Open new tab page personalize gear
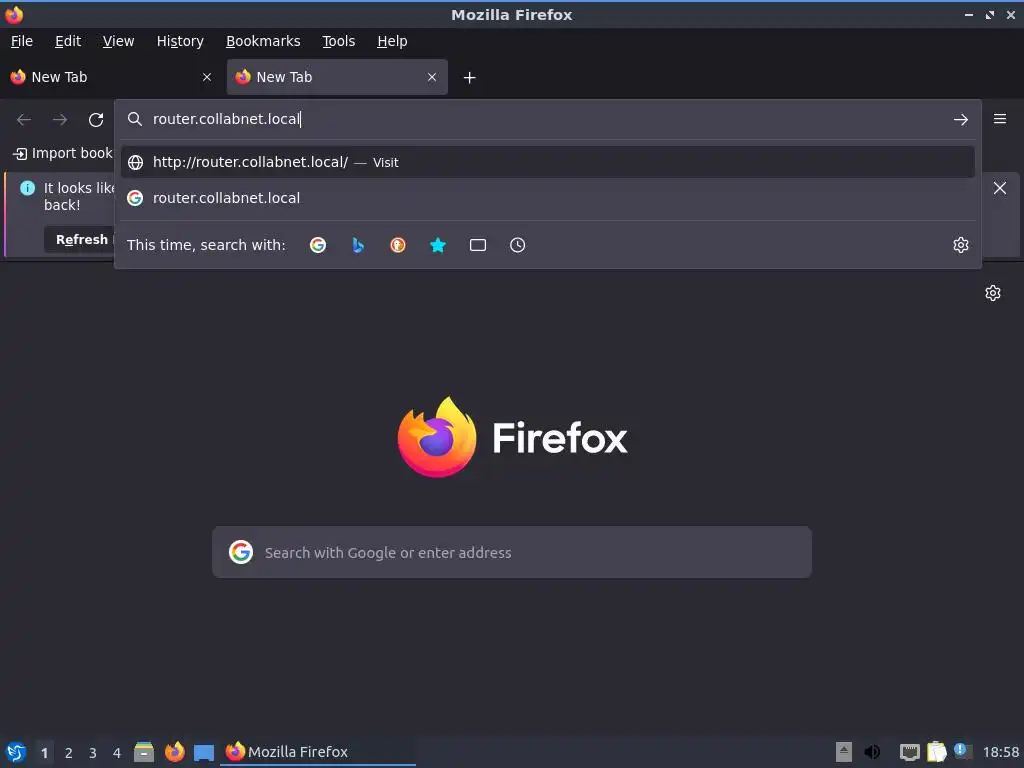Viewport: 1024px width, 768px height. tap(993, 293)
